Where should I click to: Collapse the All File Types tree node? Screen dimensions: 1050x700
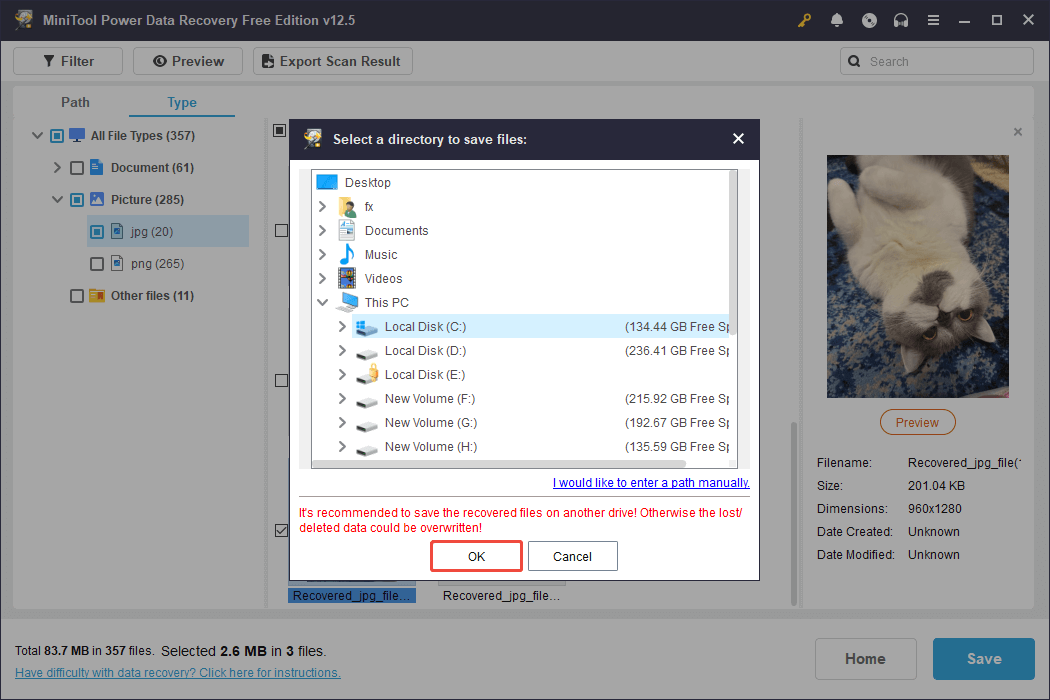pyautogui.click(x=38, y=135)
